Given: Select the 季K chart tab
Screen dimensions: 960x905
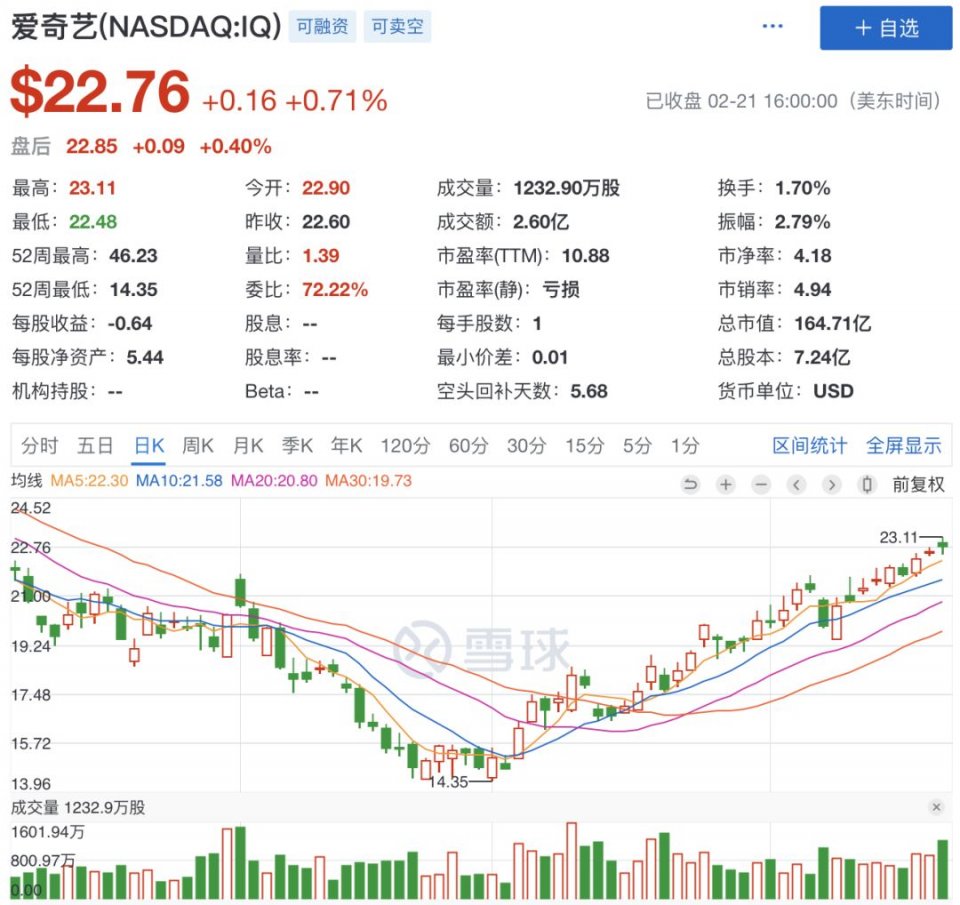Looking at the screenshot, I should 297,446.
